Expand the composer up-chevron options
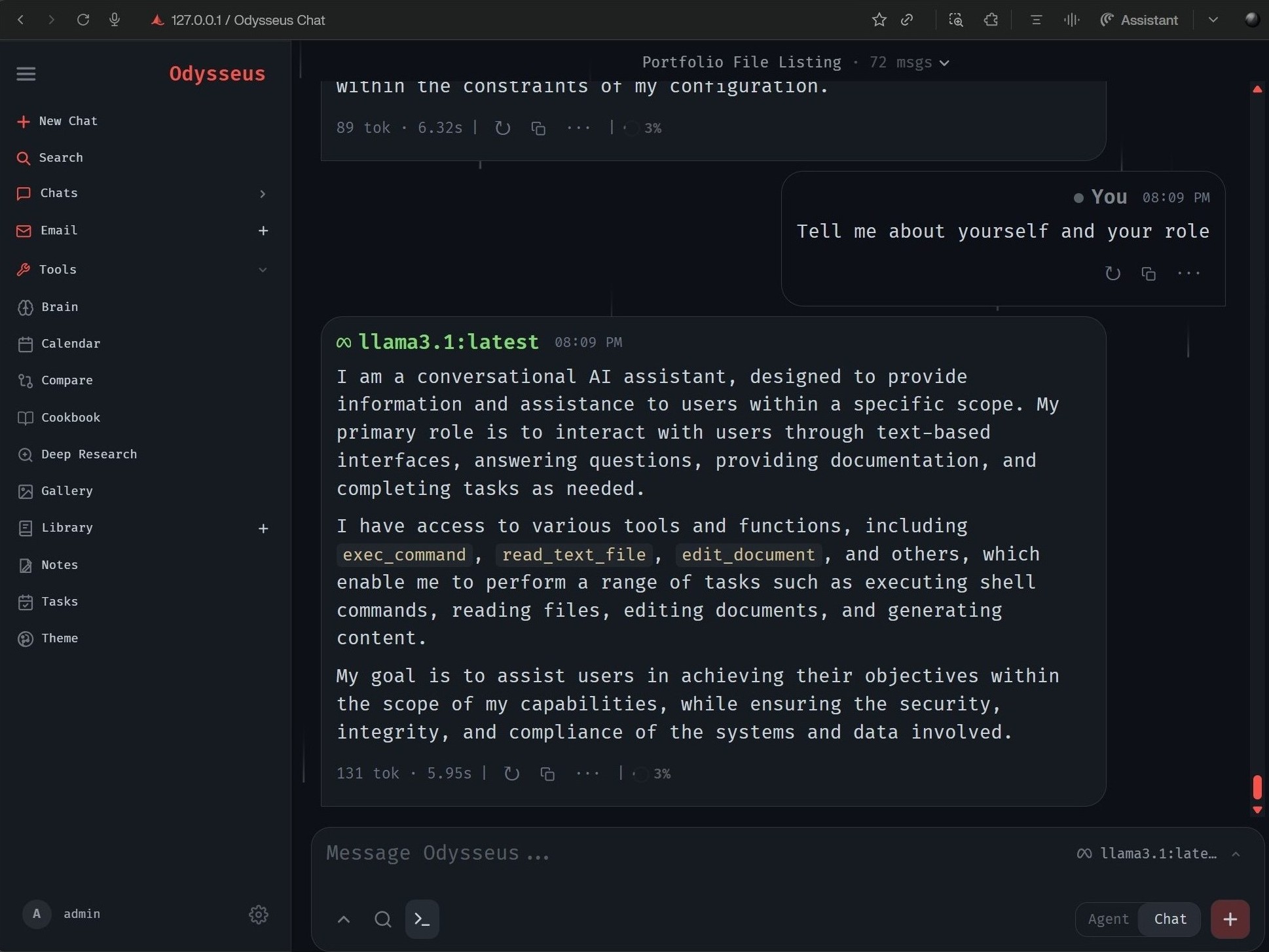The width and height of the screenshot is (1269, 952). click(343, 919)
